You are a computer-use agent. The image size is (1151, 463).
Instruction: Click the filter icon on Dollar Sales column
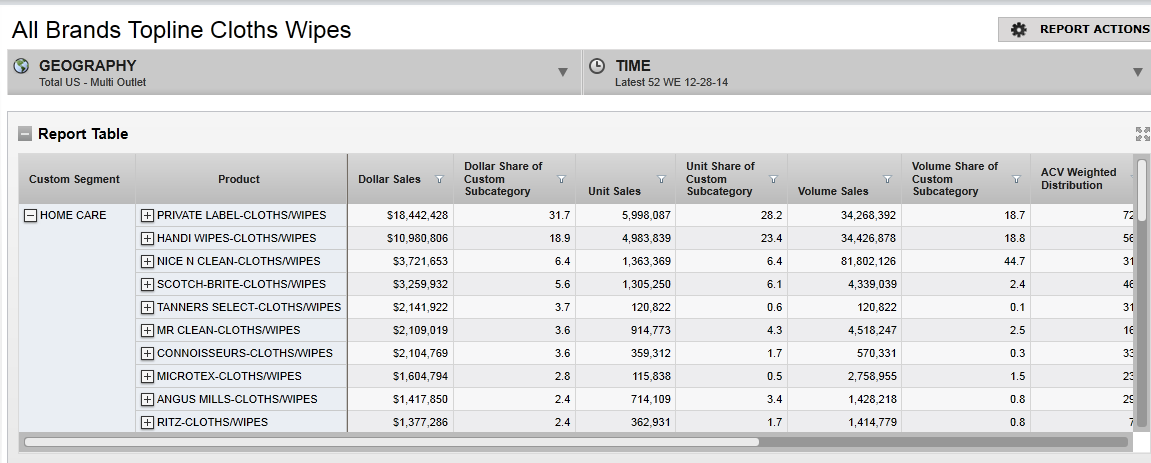click(x=440, y=180)
